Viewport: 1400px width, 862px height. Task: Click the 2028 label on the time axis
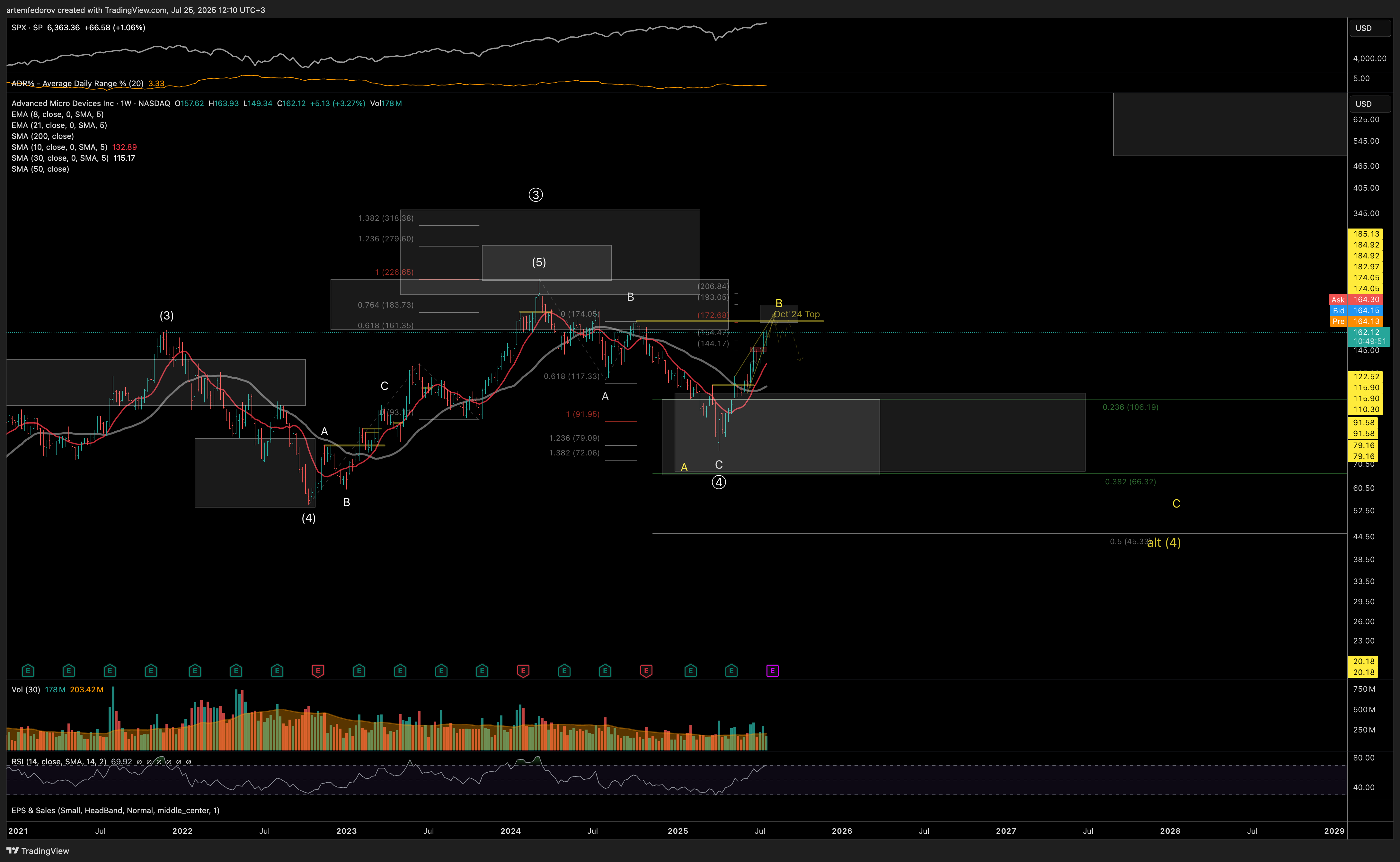pos(1170,831)
